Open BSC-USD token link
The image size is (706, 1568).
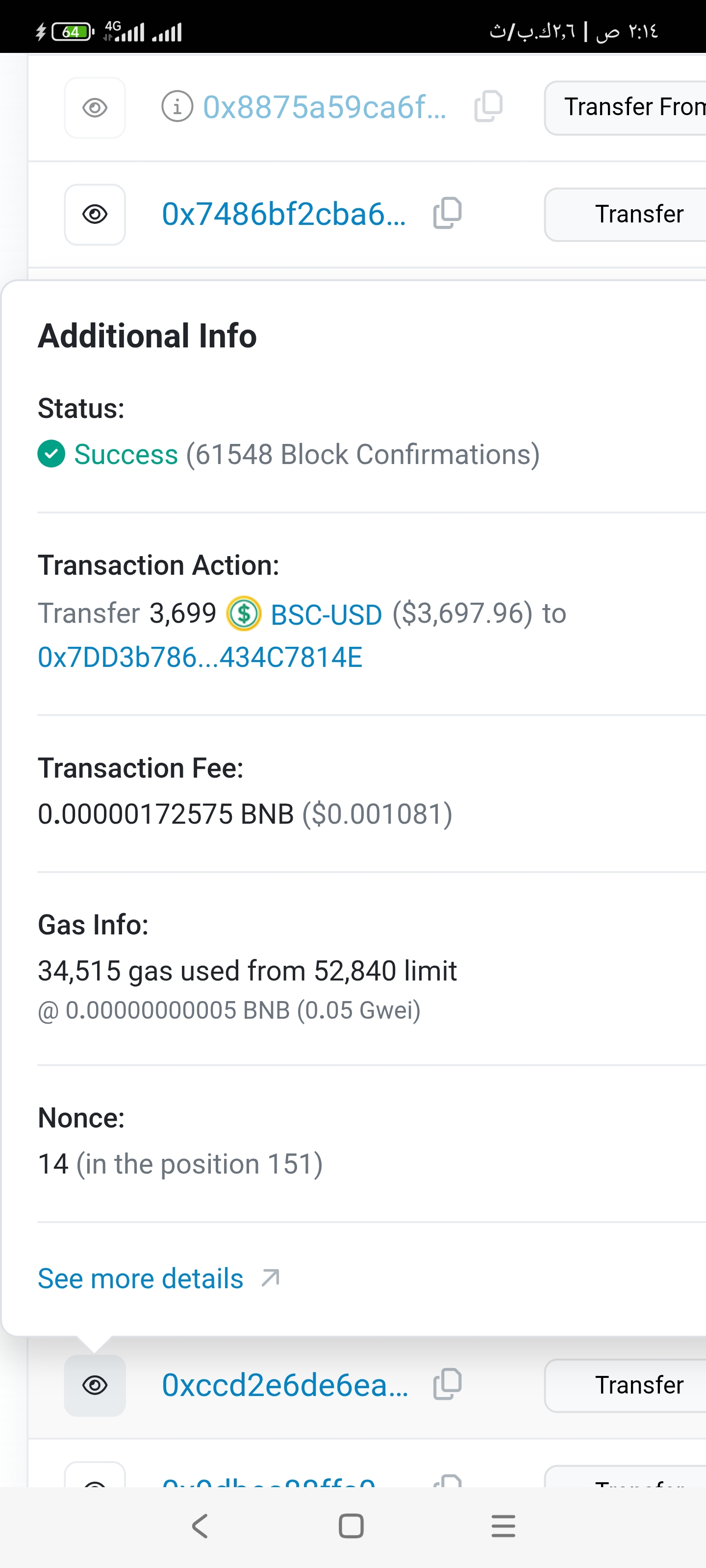[x=326, y=614]
